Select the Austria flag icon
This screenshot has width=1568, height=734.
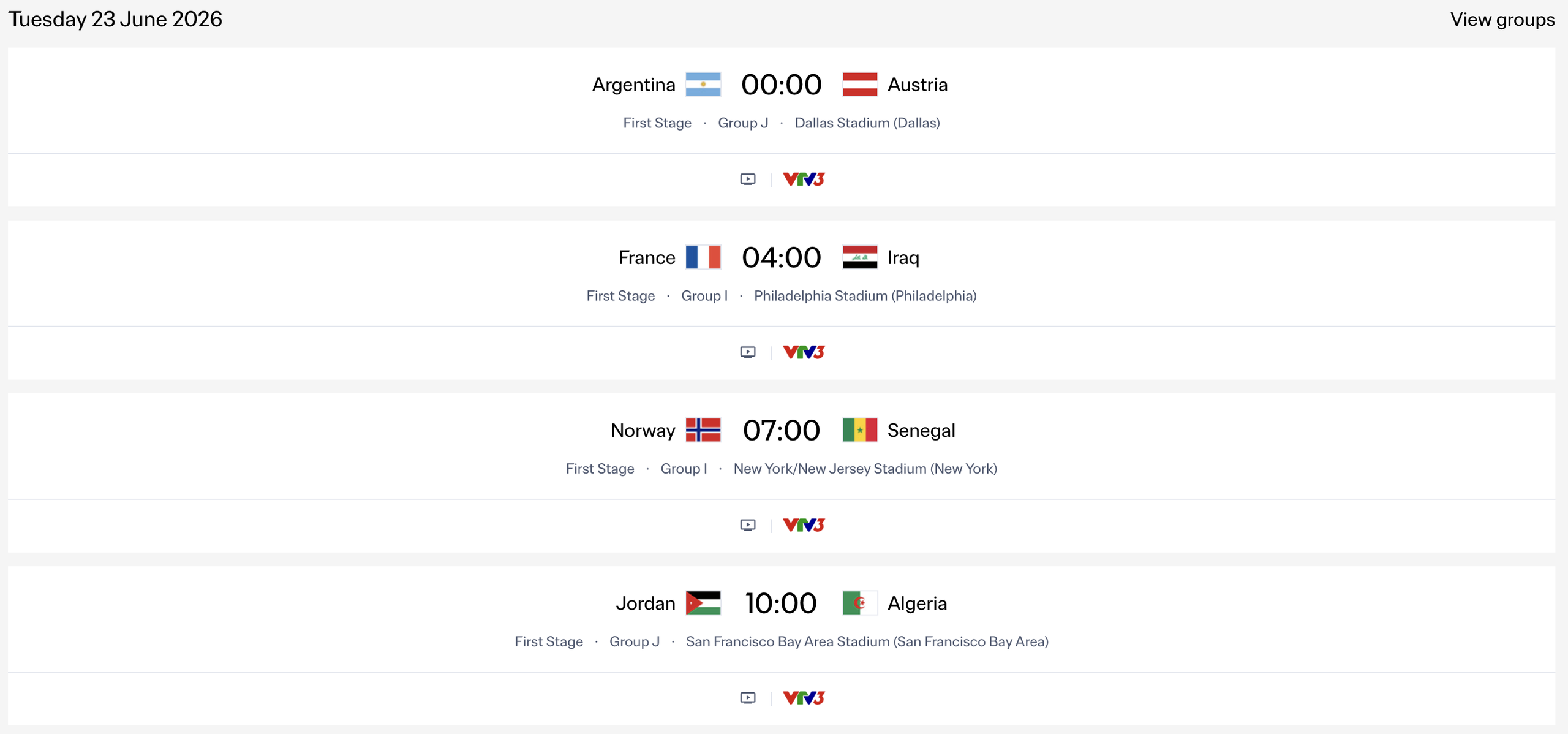point(860,84)
